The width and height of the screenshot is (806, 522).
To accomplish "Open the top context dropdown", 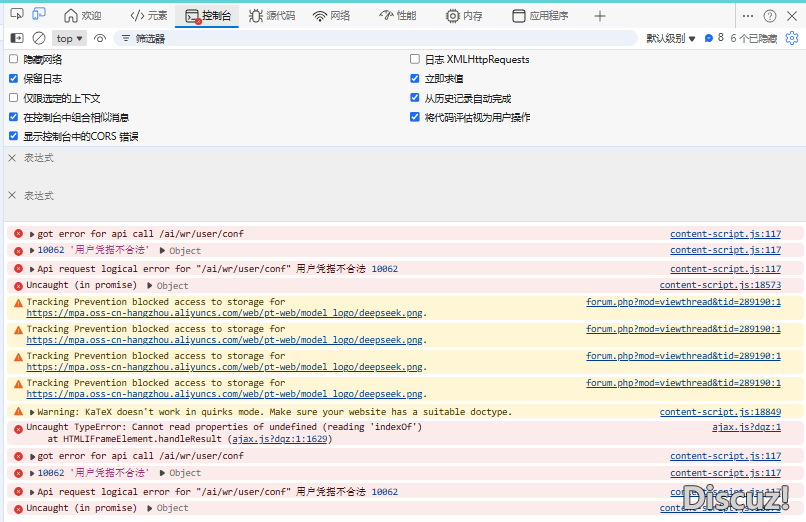I will (x=69, y=38).
